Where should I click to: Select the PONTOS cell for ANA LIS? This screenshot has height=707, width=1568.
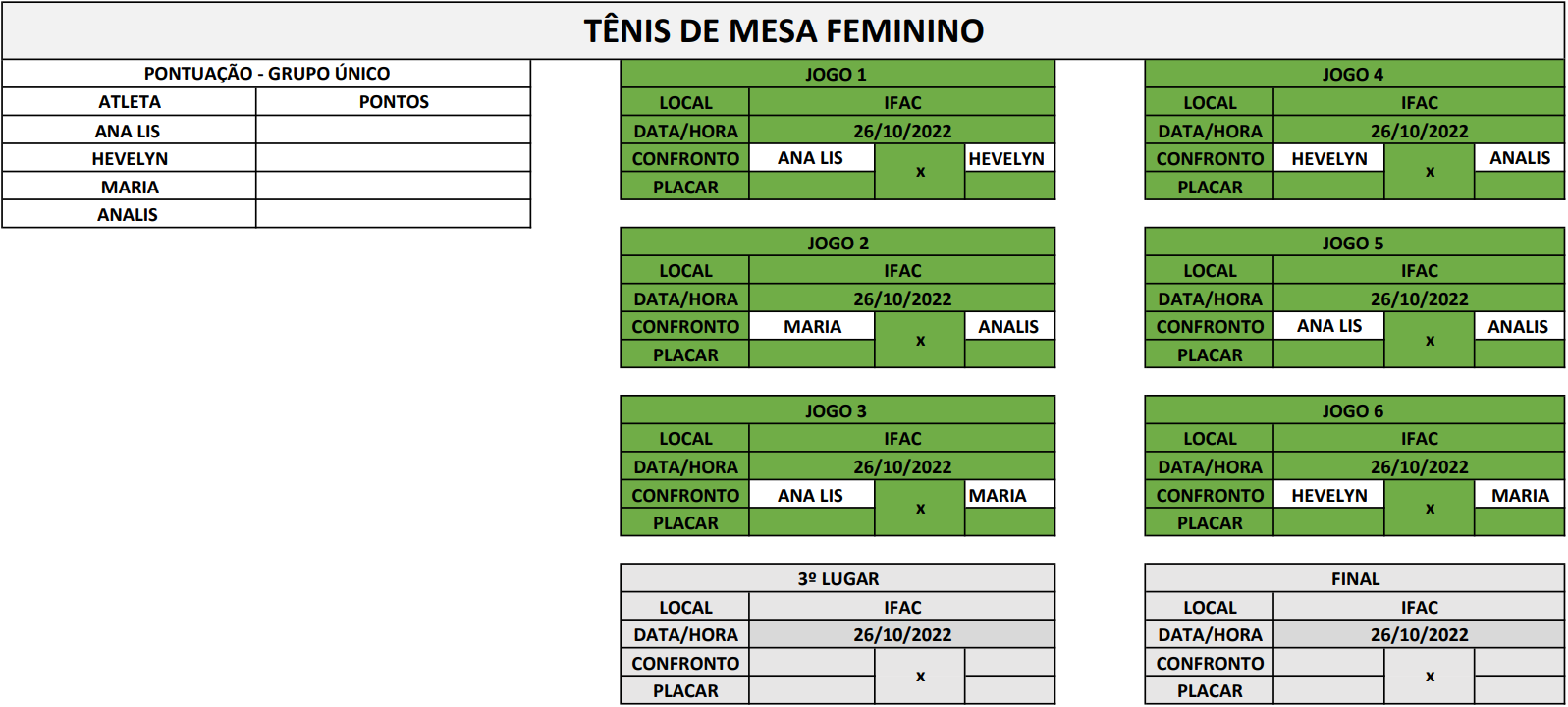(393, 131)
